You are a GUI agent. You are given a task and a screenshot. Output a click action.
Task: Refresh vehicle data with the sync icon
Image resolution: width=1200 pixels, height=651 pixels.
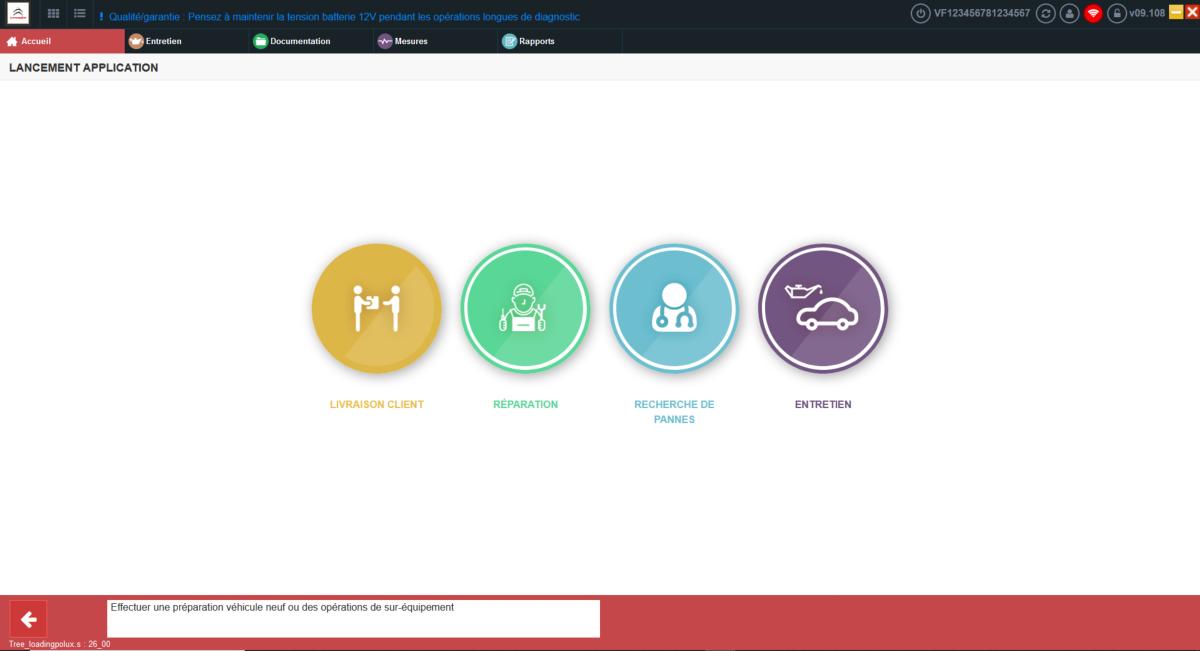point(1045,13)
